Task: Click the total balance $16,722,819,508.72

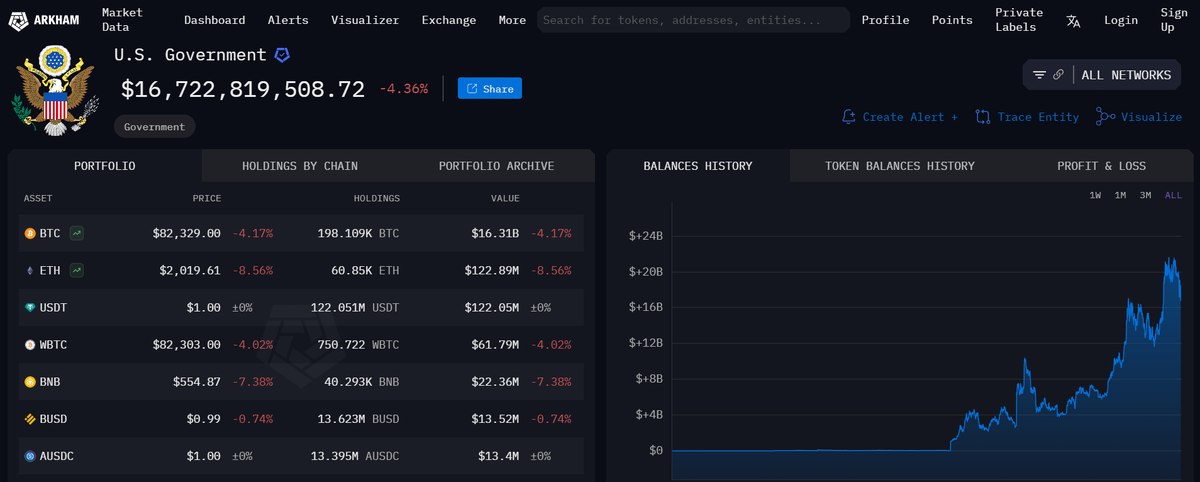Action: (x=243, y=89)
